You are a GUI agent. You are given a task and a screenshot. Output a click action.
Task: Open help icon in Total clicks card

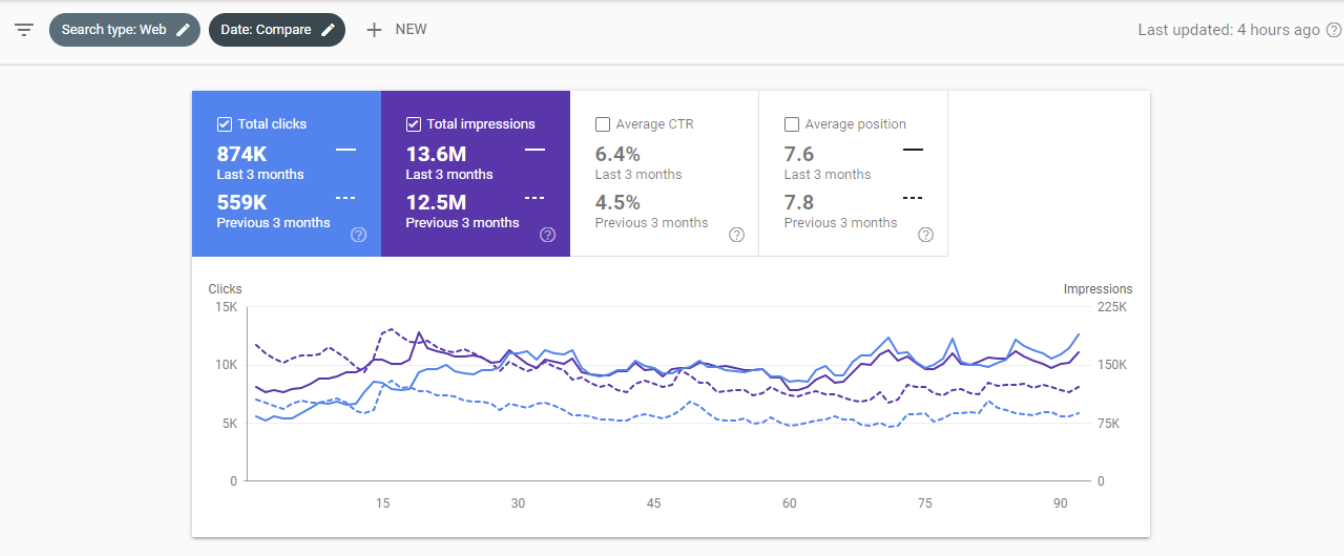[x=359, y=235]
